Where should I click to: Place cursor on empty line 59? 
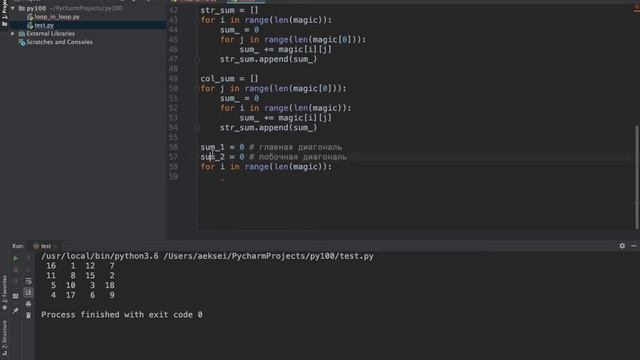pos(414,176)
